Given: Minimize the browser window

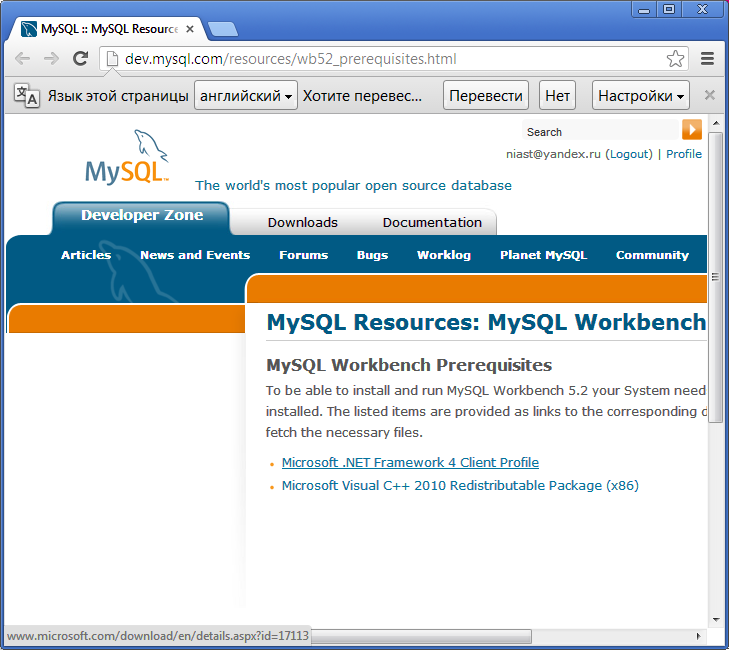Looking at the screenshot, I should (644, 9).
